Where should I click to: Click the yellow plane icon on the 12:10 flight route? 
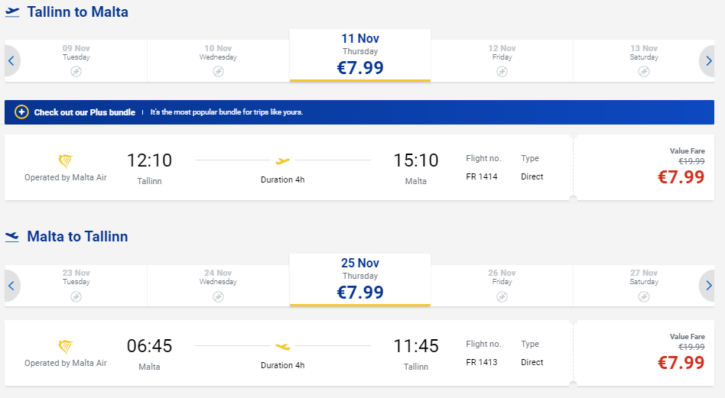click(283, 160)
